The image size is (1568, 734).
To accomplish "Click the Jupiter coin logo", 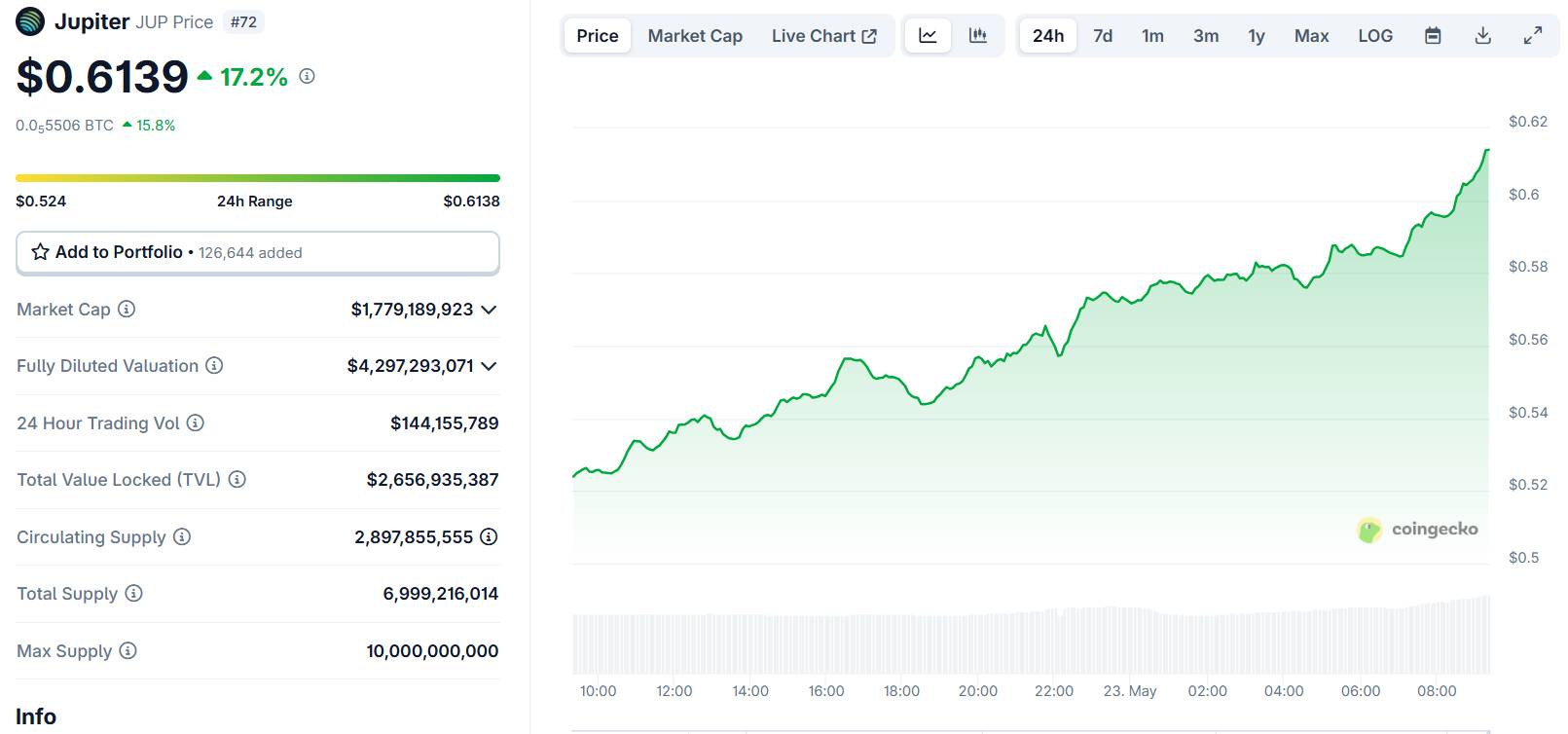I will [30, 21].
